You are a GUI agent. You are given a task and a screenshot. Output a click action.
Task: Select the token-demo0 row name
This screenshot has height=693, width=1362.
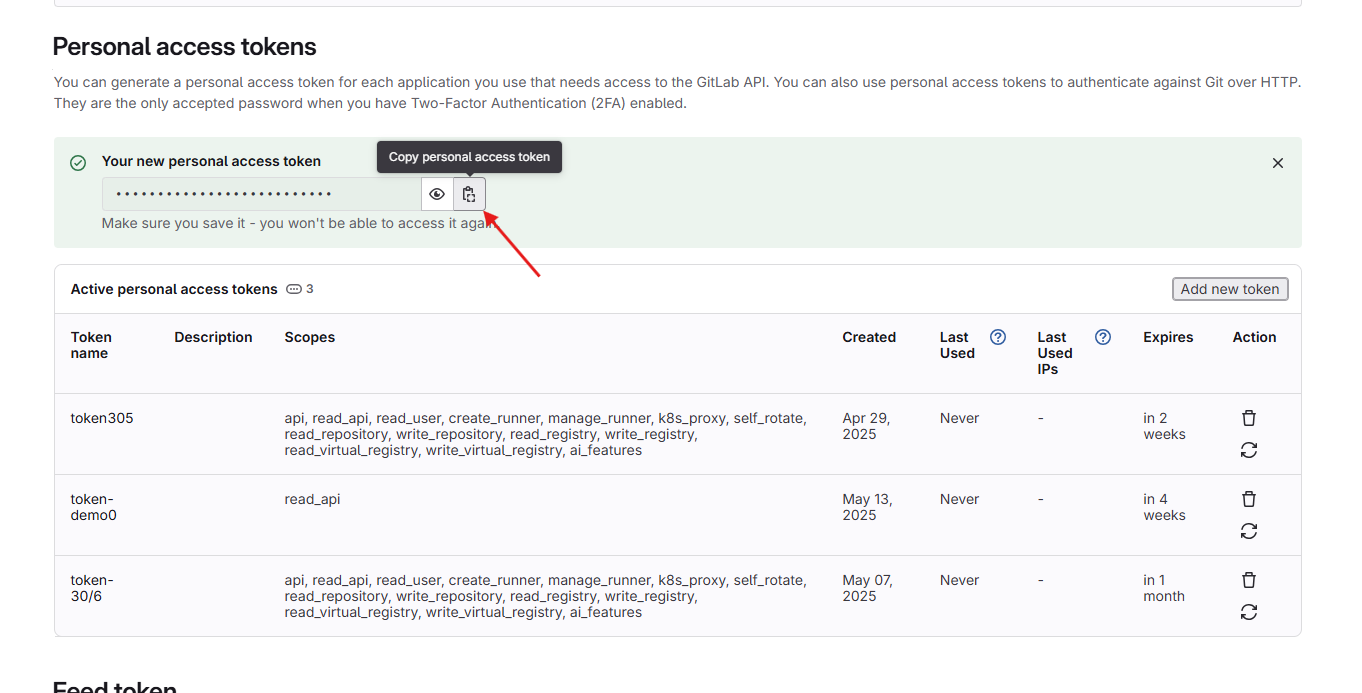tap(93, 507)
